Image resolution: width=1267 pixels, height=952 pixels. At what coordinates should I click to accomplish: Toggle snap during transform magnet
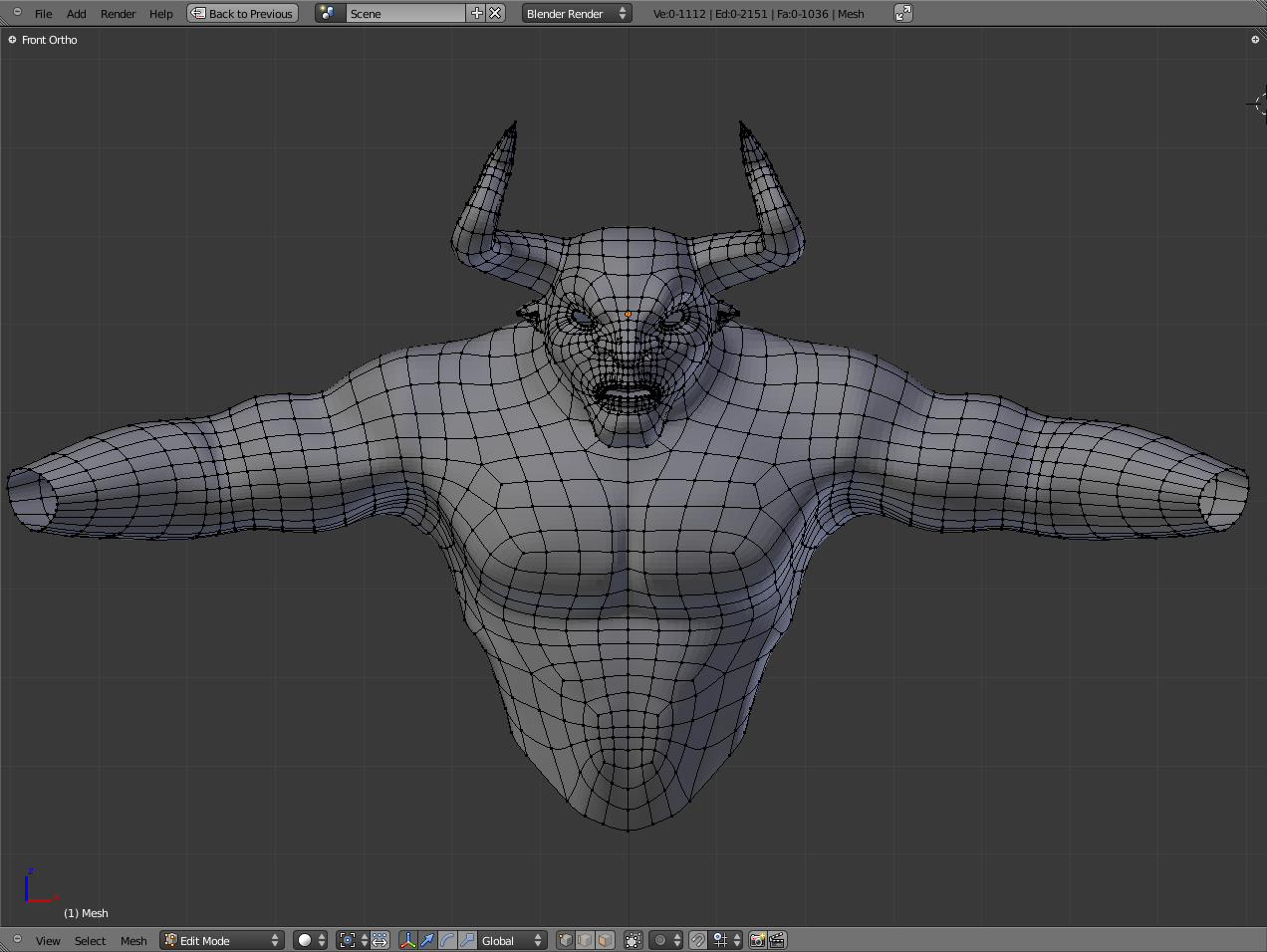tap(698, 940)
